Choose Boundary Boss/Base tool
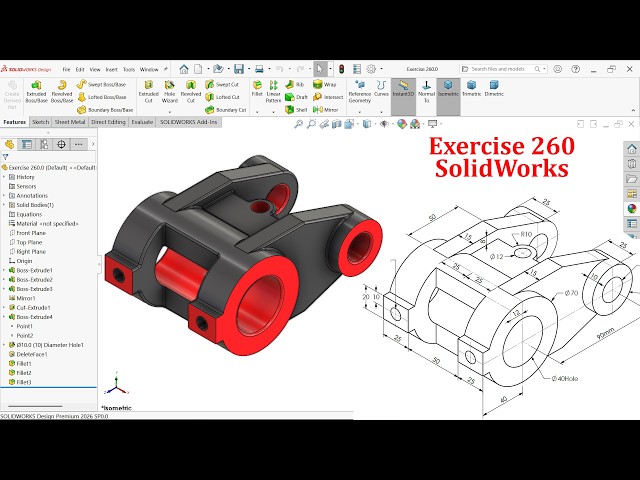The width and height of the screenshot is (640, 480). [x=105, y=110]
